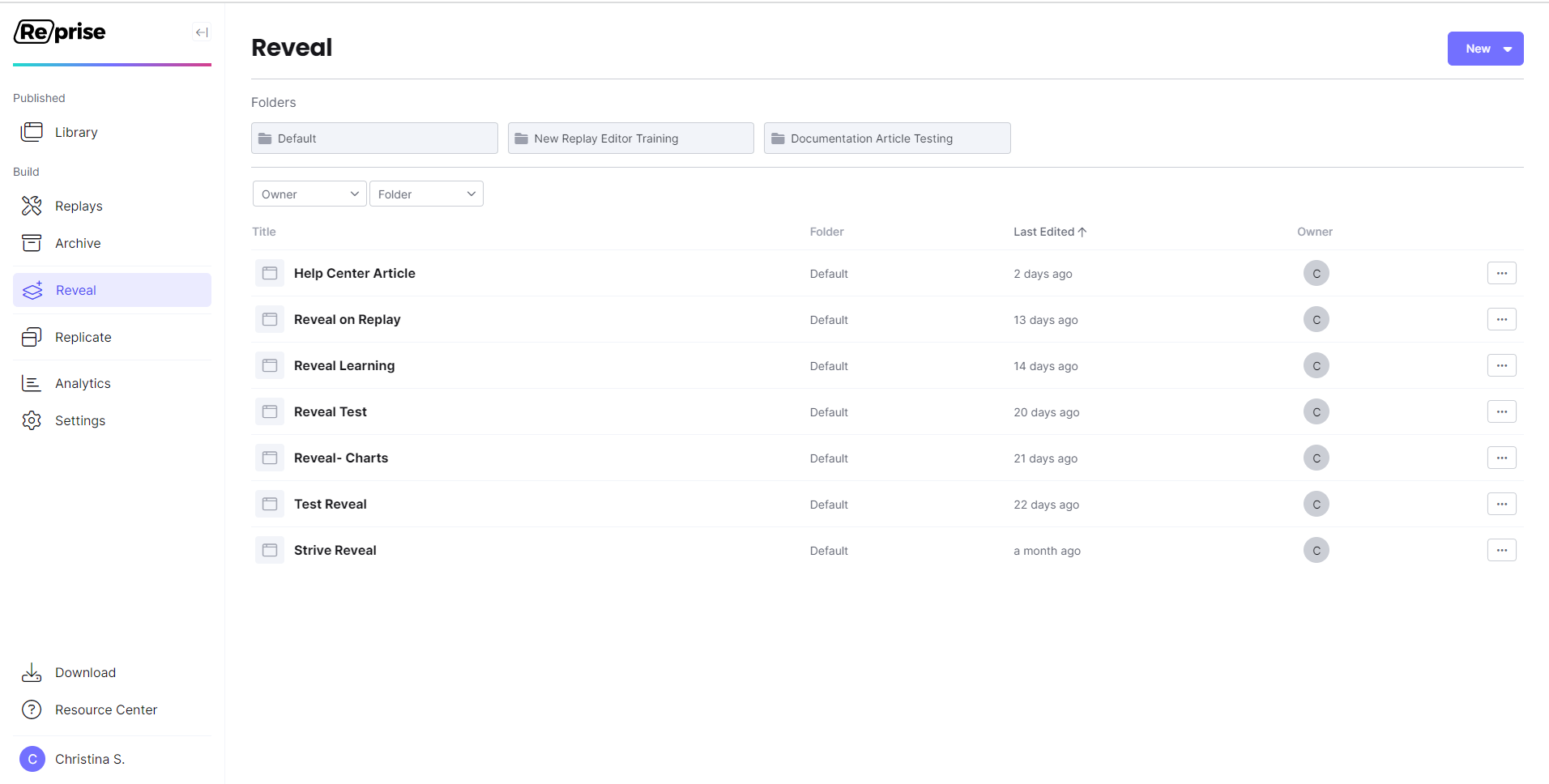Open Settings via the gear icon
1549x784 pixels.
pos(31,420)
